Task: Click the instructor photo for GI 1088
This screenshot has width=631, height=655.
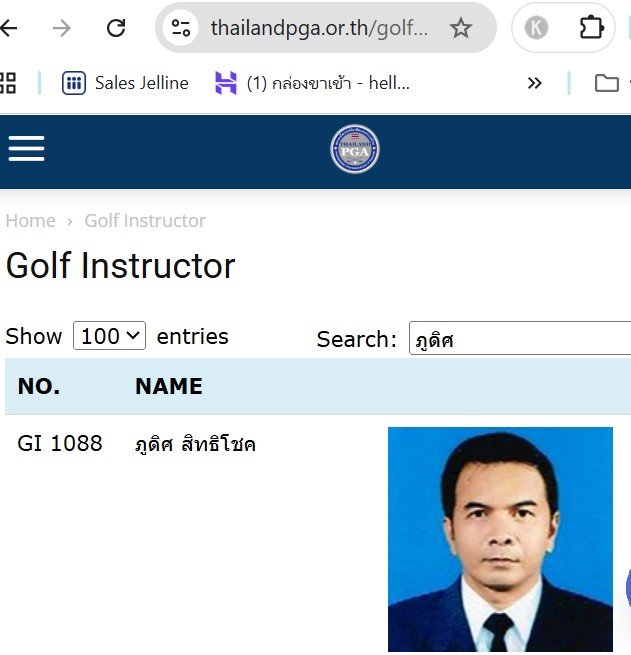Action: tap(500, 540)
